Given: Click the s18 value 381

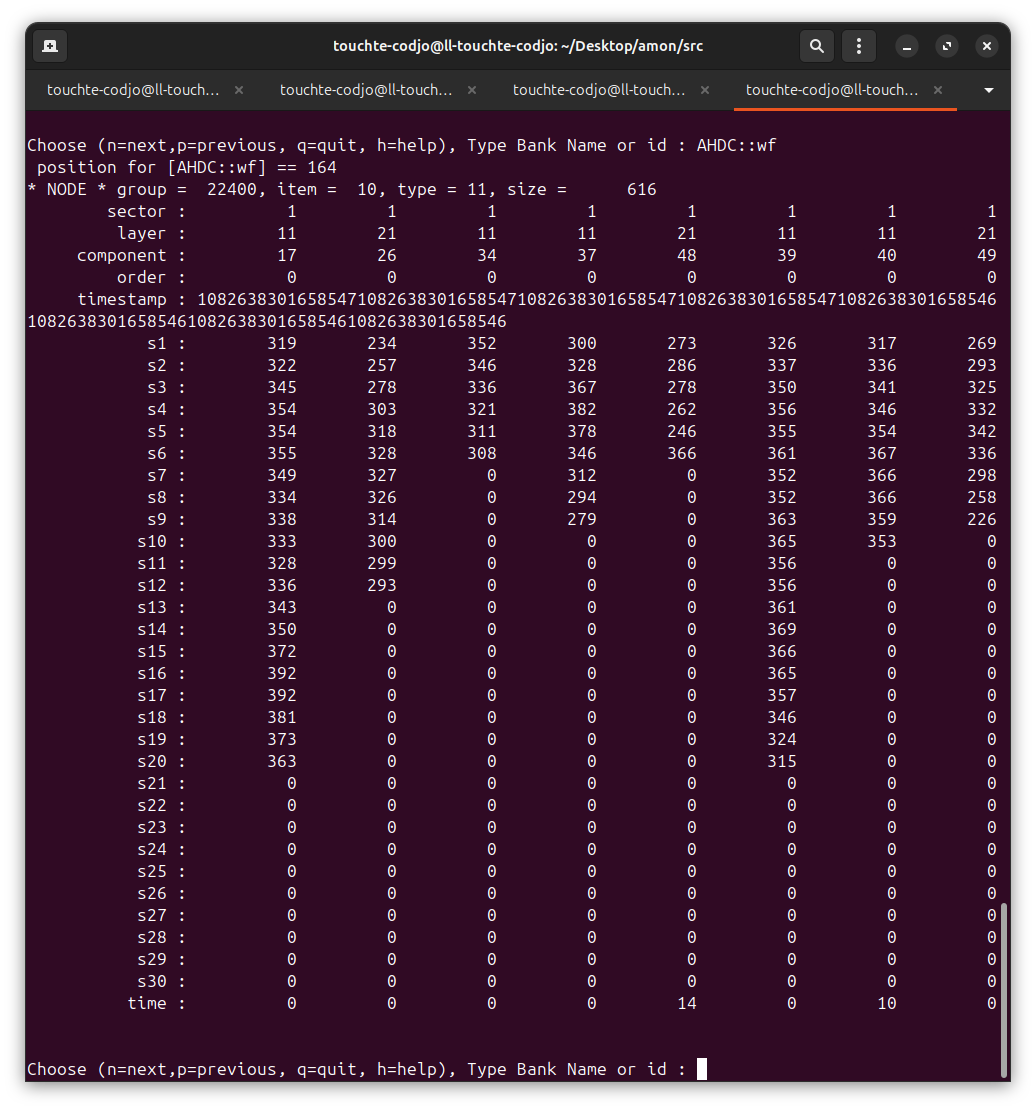Looking at the screenshot, I should [282, 717].
